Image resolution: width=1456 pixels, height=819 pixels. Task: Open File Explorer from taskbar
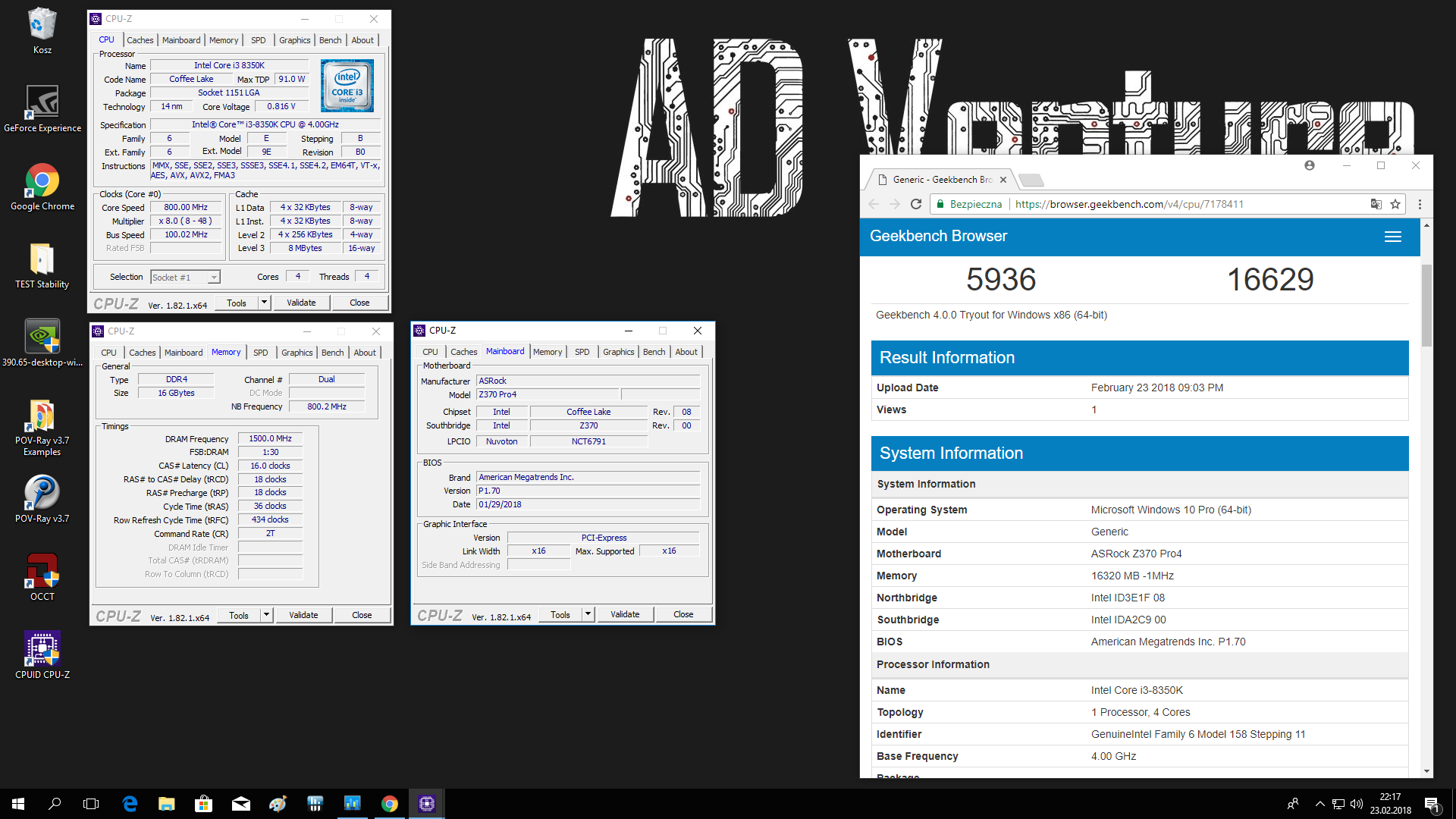167,804
